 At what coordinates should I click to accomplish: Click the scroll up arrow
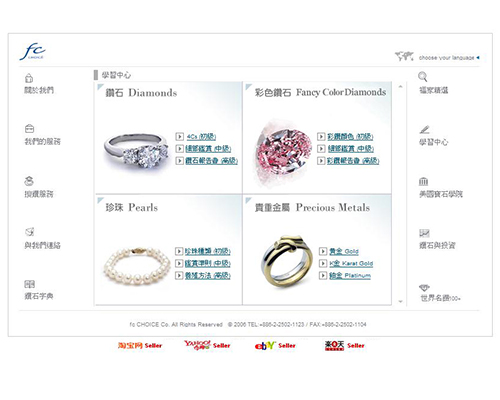[401, 87]
